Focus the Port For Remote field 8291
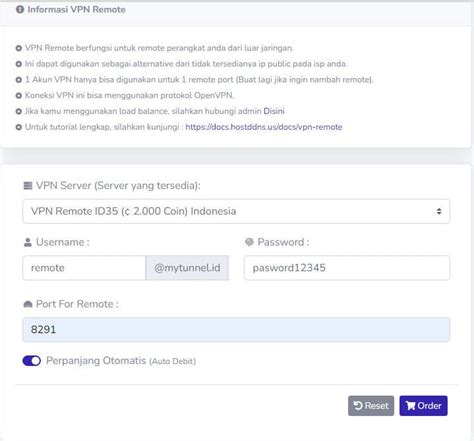This screenshot has height=441, width=474. point(236,330)
